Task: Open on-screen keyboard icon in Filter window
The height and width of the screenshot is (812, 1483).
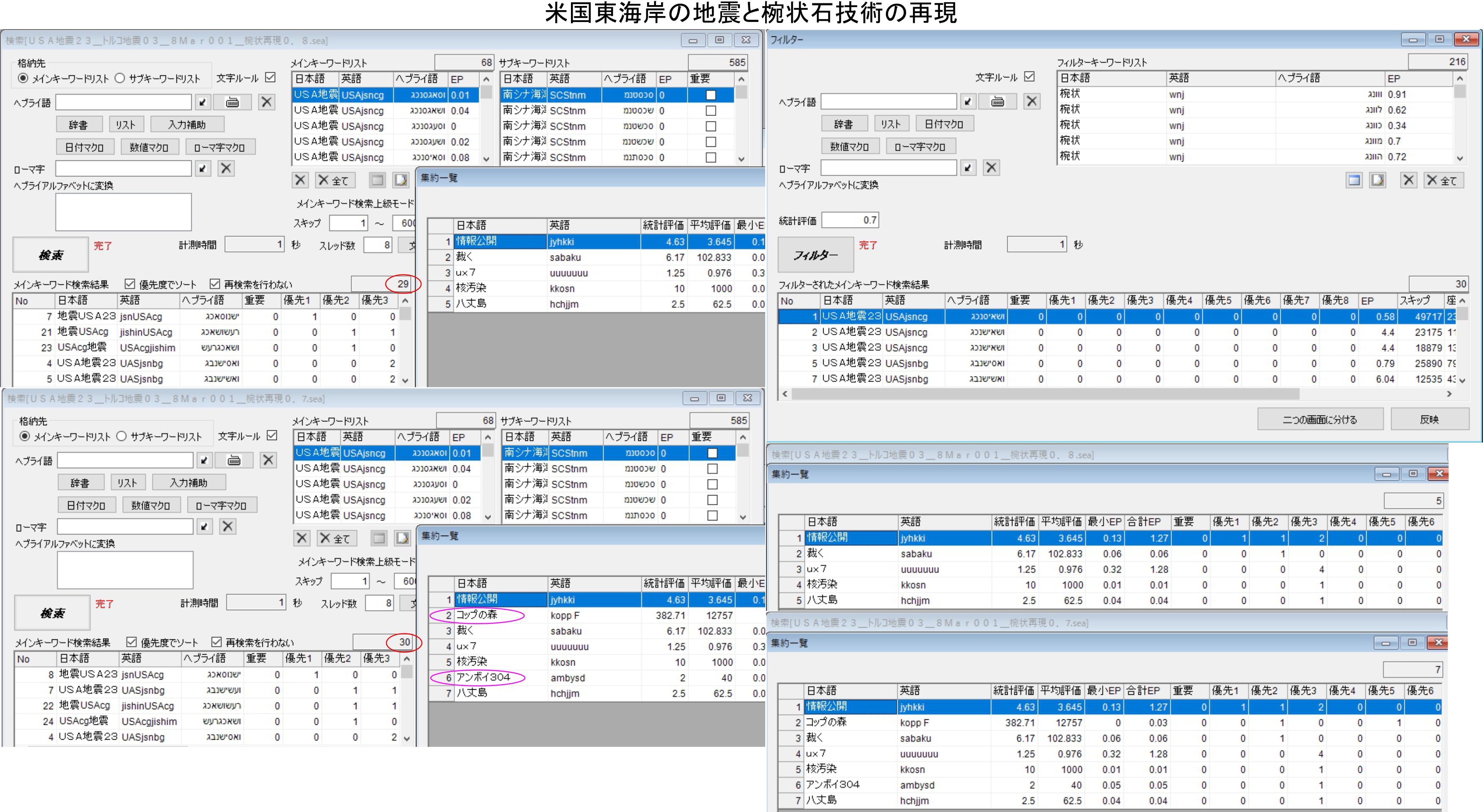Action: coord(998,102)
